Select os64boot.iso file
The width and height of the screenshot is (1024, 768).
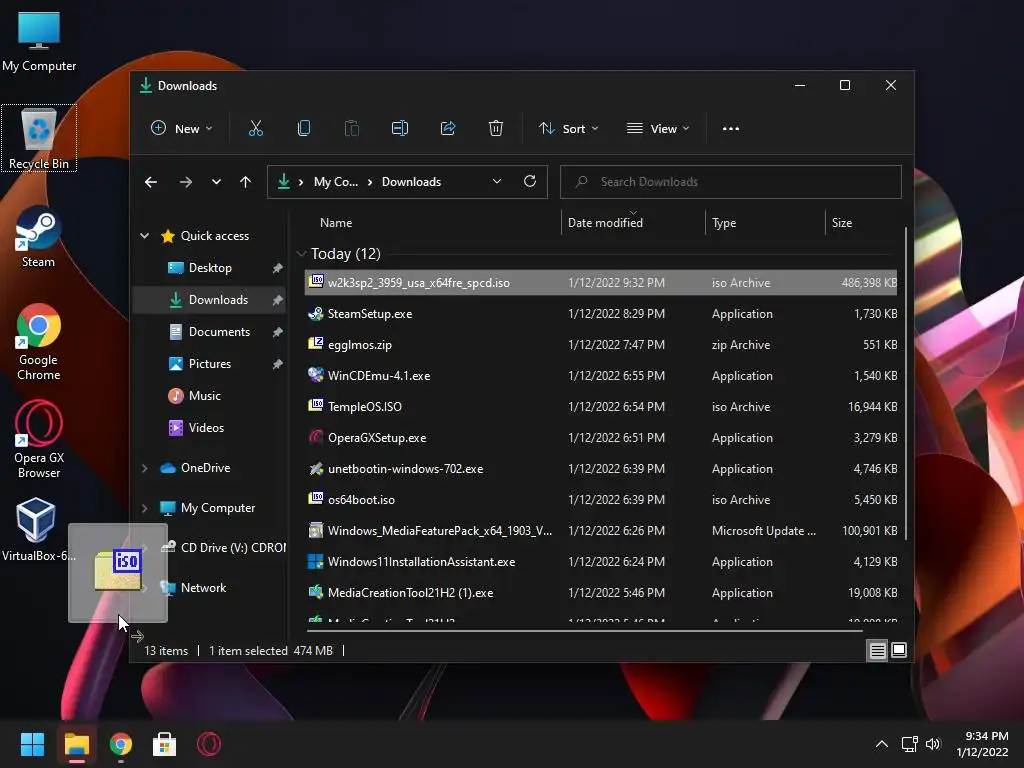pos(601,500)
